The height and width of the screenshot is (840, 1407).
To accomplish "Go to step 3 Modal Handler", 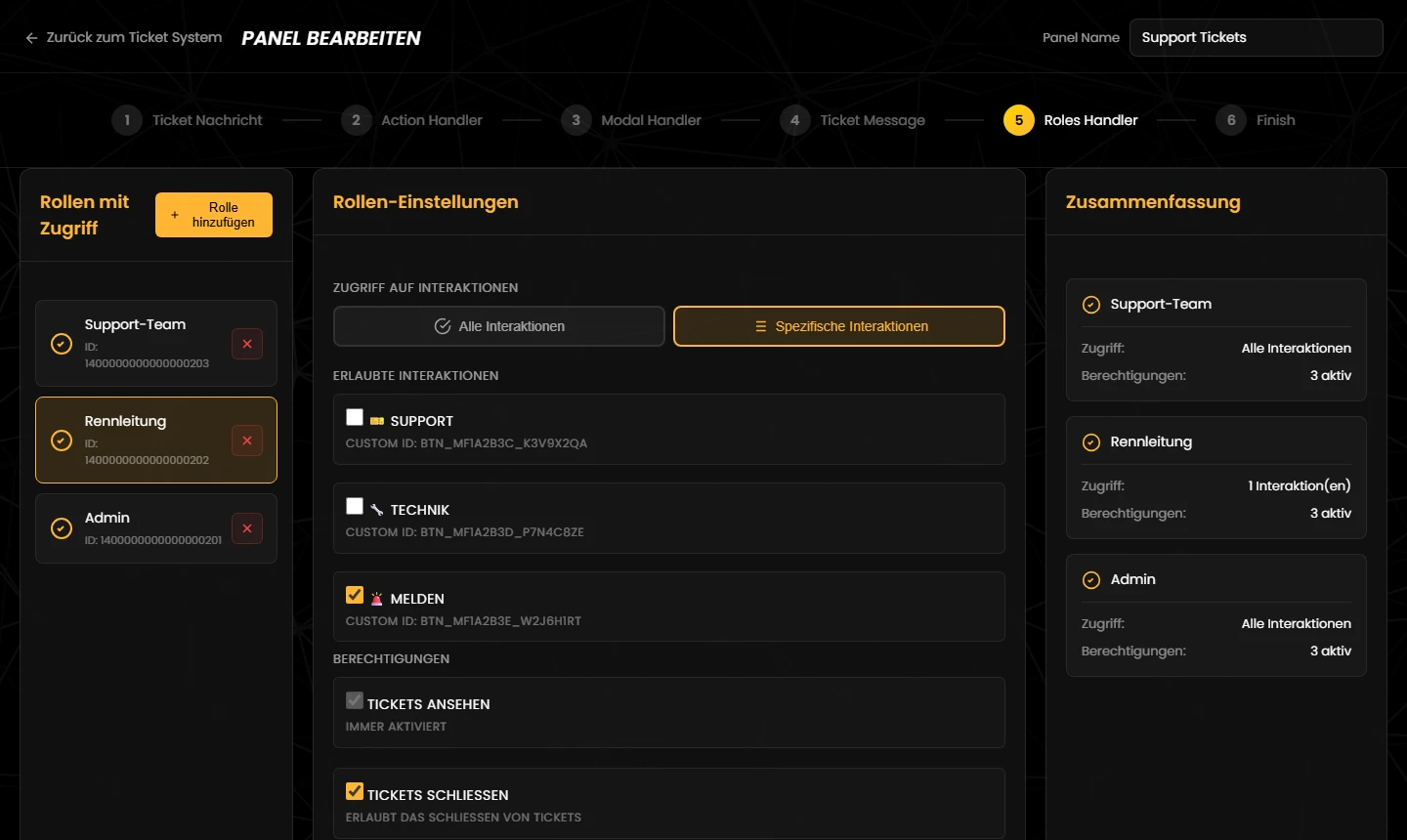I will (x=631, y=120).
